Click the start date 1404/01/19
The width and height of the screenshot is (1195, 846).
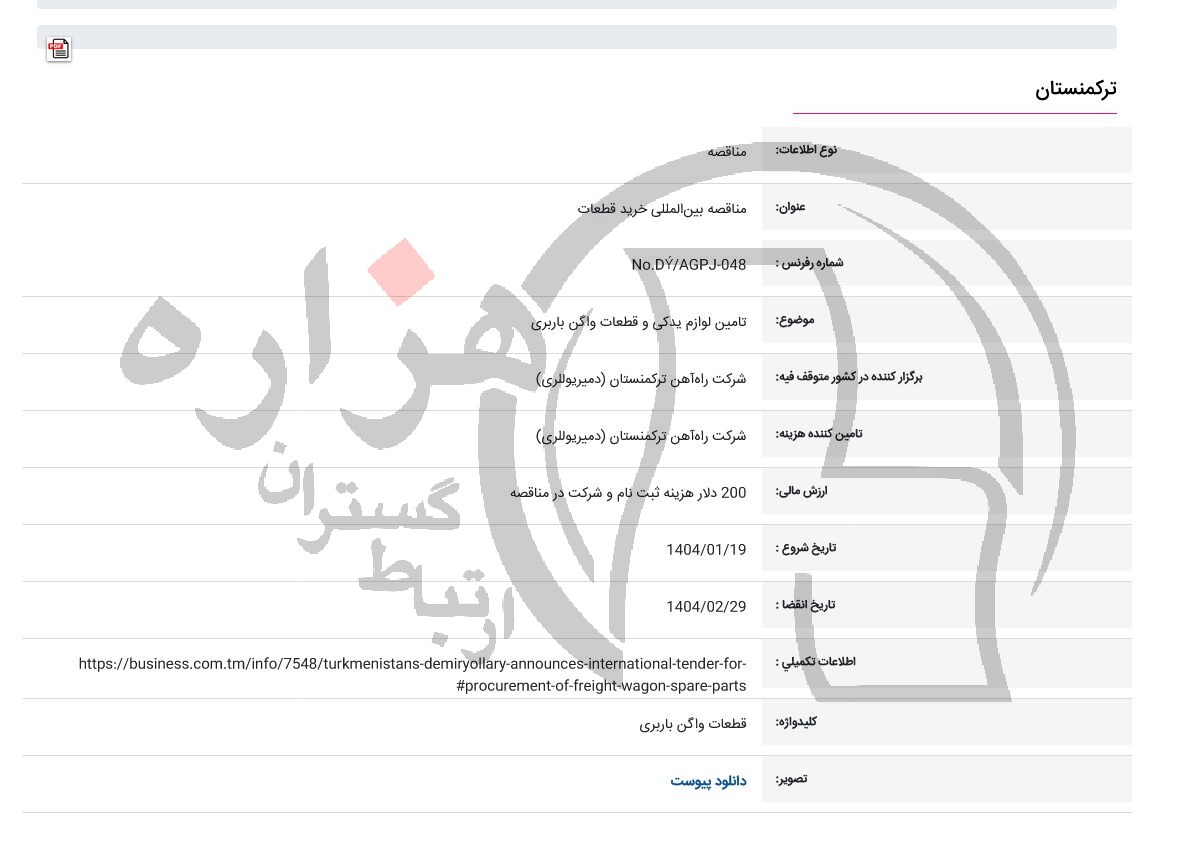[x=706, y=549]
